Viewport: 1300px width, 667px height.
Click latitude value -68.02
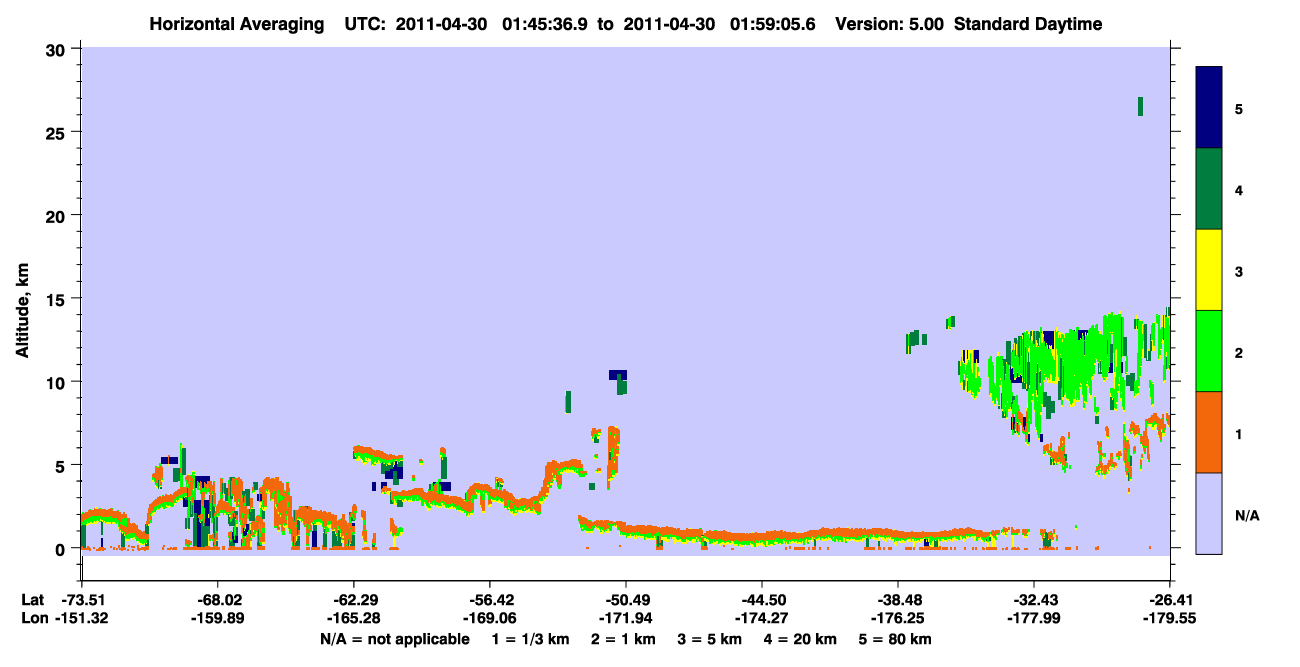point(217,600)
